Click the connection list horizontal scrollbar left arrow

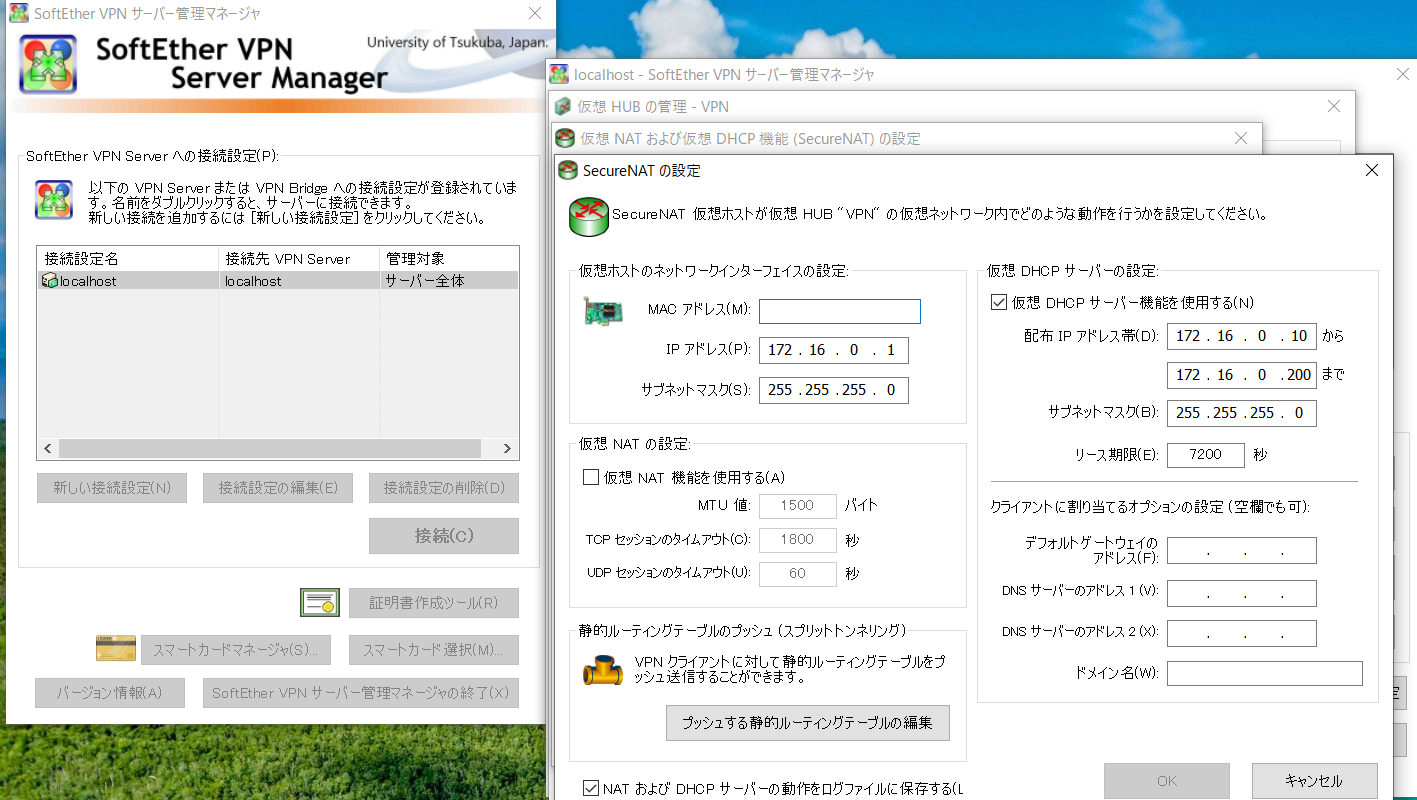pyautogui.click(x=48, y=449)
